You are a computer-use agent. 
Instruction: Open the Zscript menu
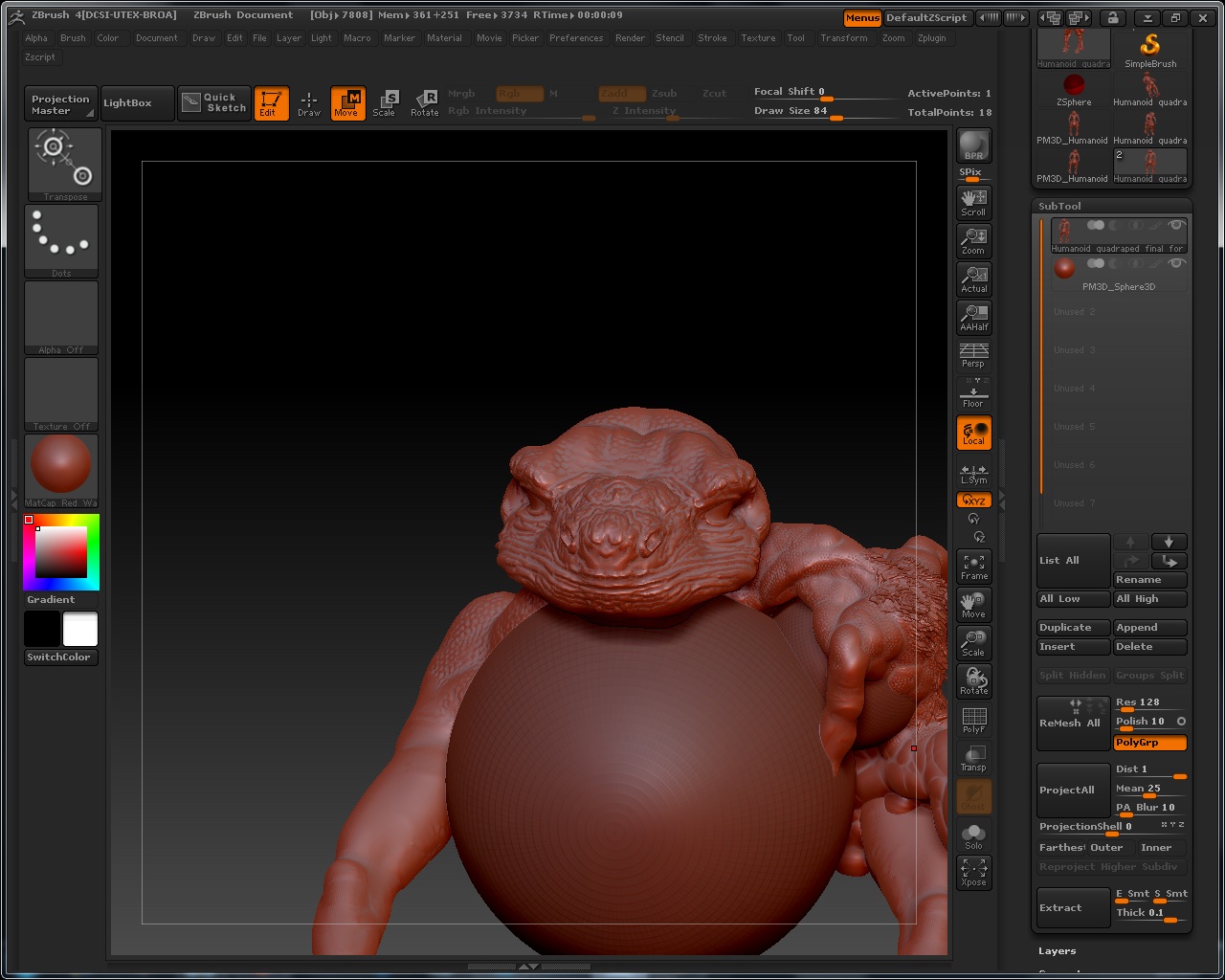[40, 57]
